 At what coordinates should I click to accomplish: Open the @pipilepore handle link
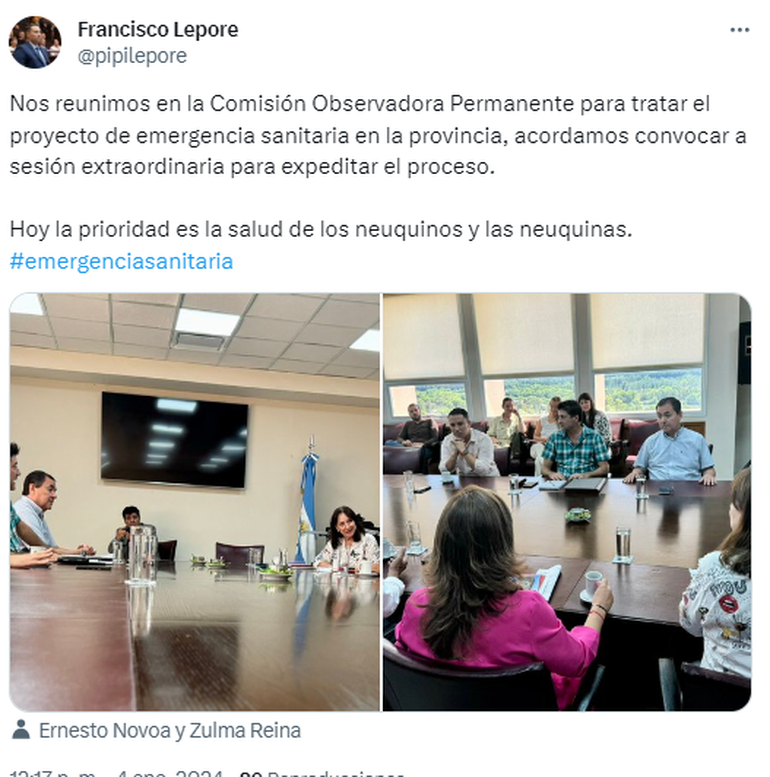(x=132, y=56)
